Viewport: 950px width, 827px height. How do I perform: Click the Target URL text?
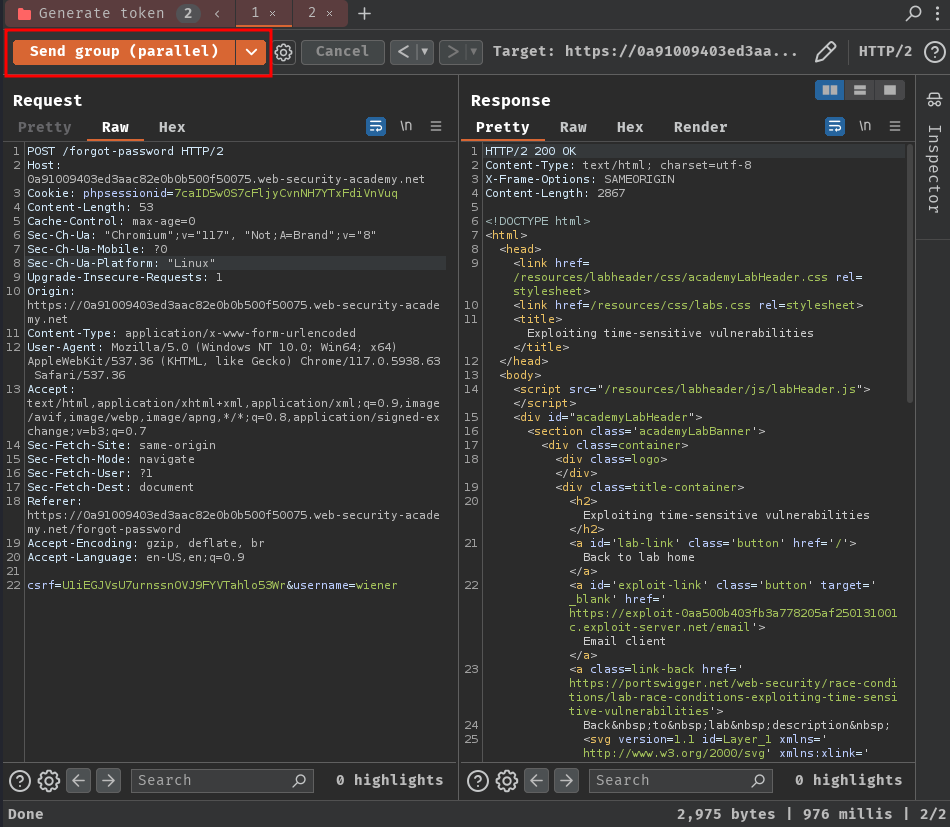[x=645, y=51]
